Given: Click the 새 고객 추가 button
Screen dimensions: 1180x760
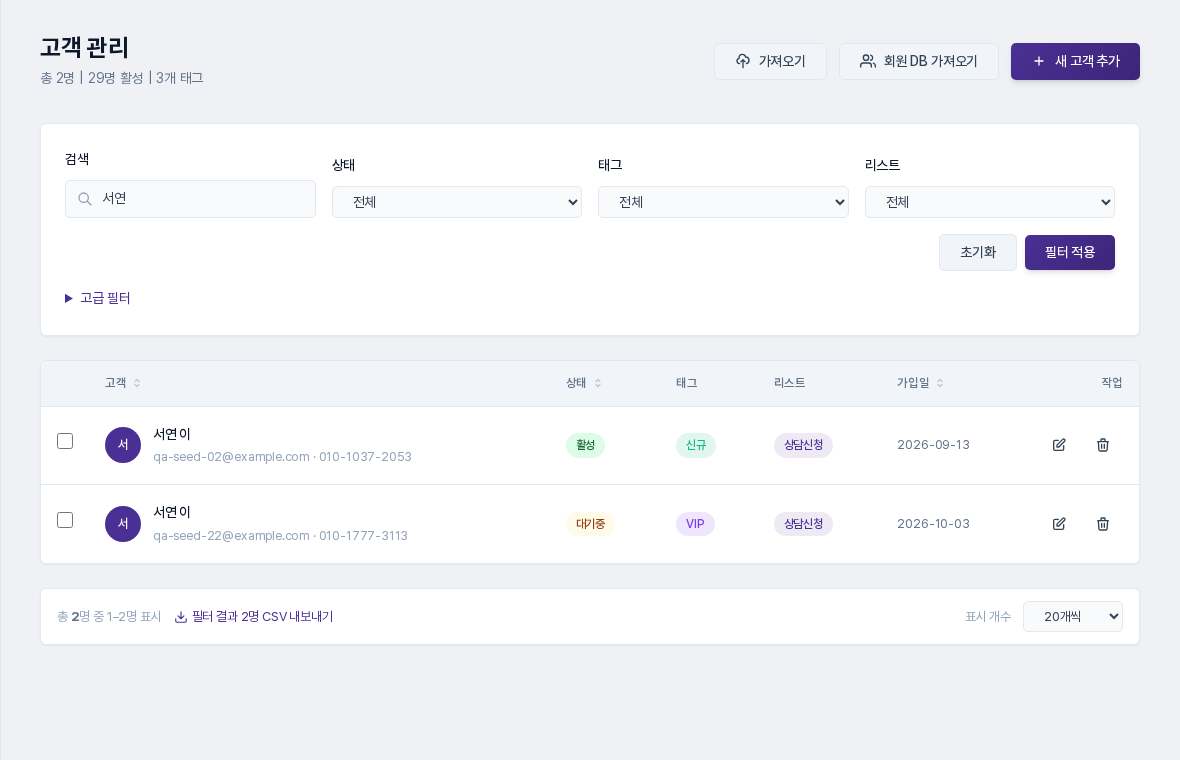Looking at the screenshot, I should pos(1075,61).
